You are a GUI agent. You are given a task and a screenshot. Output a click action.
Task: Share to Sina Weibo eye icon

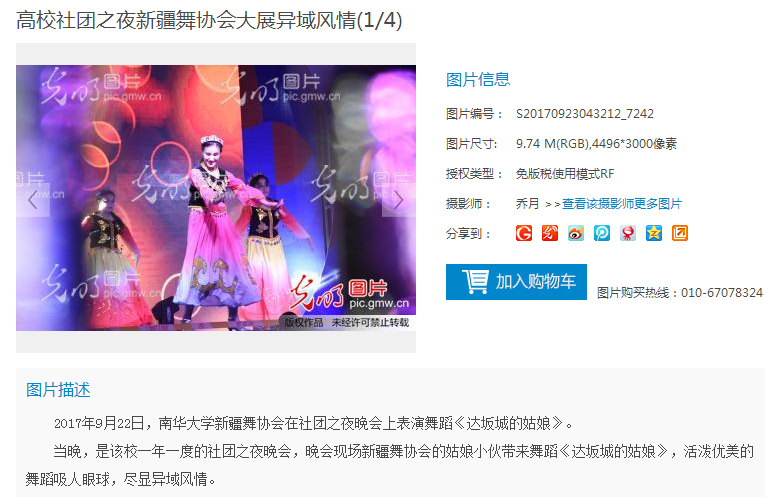576,233
